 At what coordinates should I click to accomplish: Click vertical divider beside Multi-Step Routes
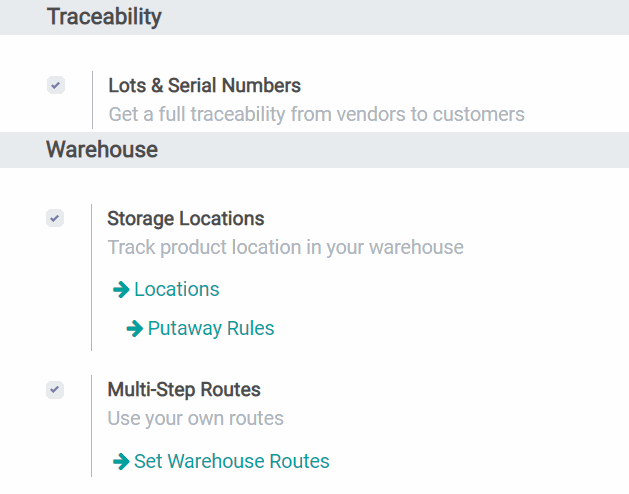91,428
